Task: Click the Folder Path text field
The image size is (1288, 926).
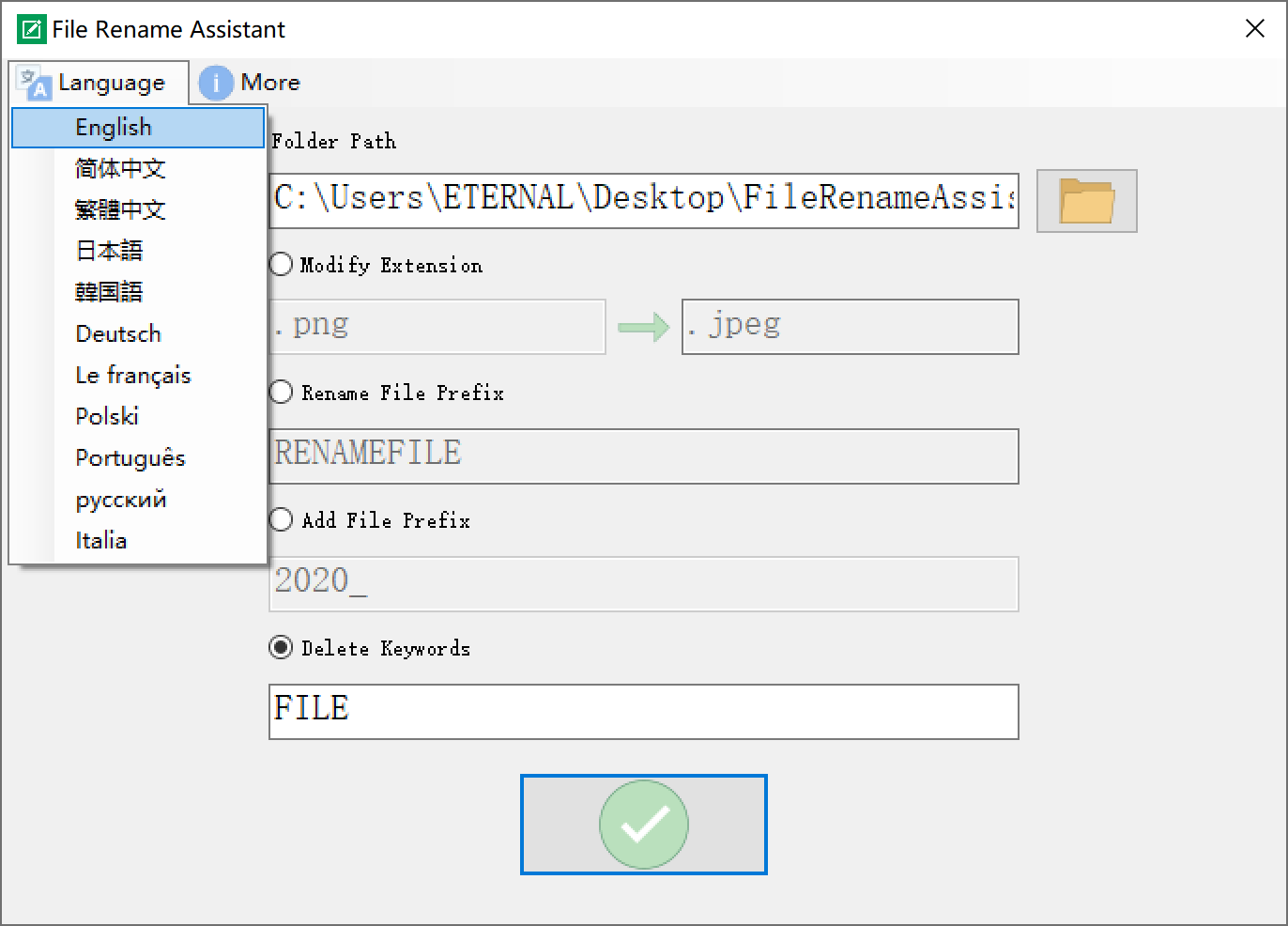Action: (643, 200)
